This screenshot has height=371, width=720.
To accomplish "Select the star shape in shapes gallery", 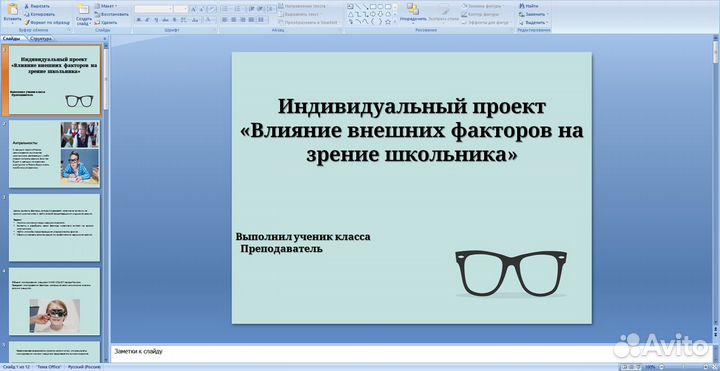I will [x=388, y=22].
